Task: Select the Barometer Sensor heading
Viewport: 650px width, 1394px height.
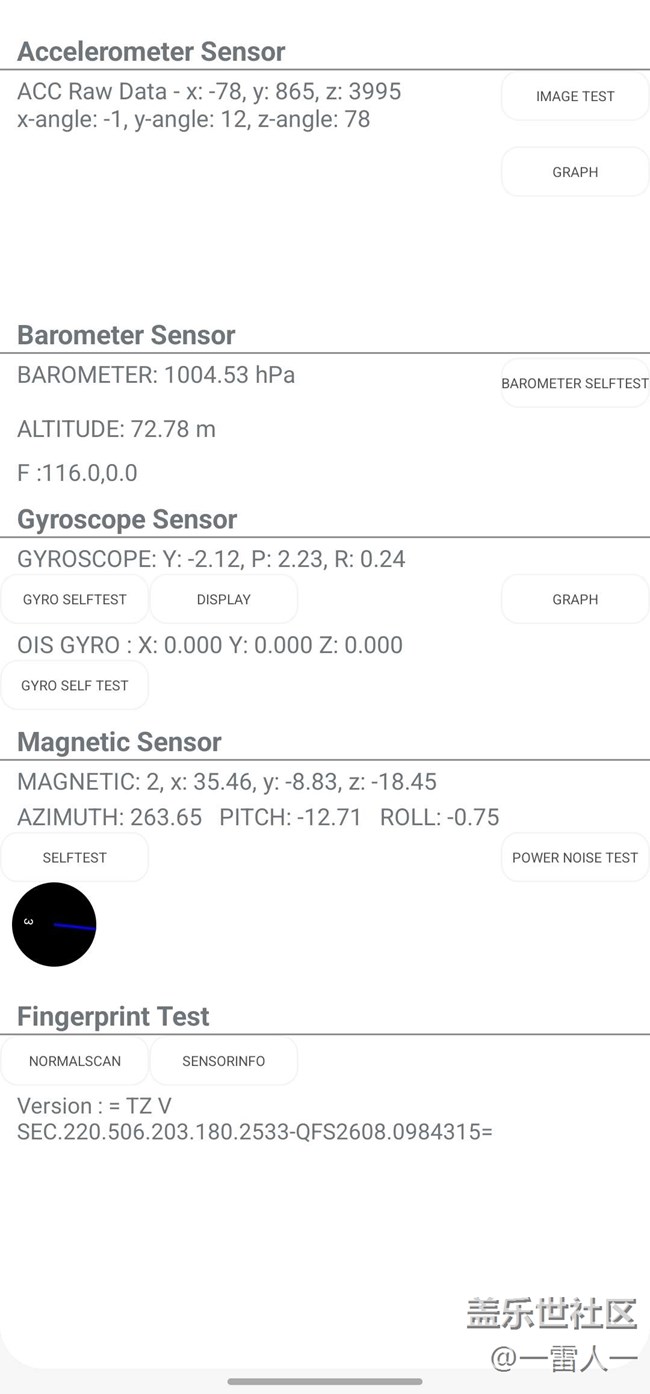Action: click(126, 335)
